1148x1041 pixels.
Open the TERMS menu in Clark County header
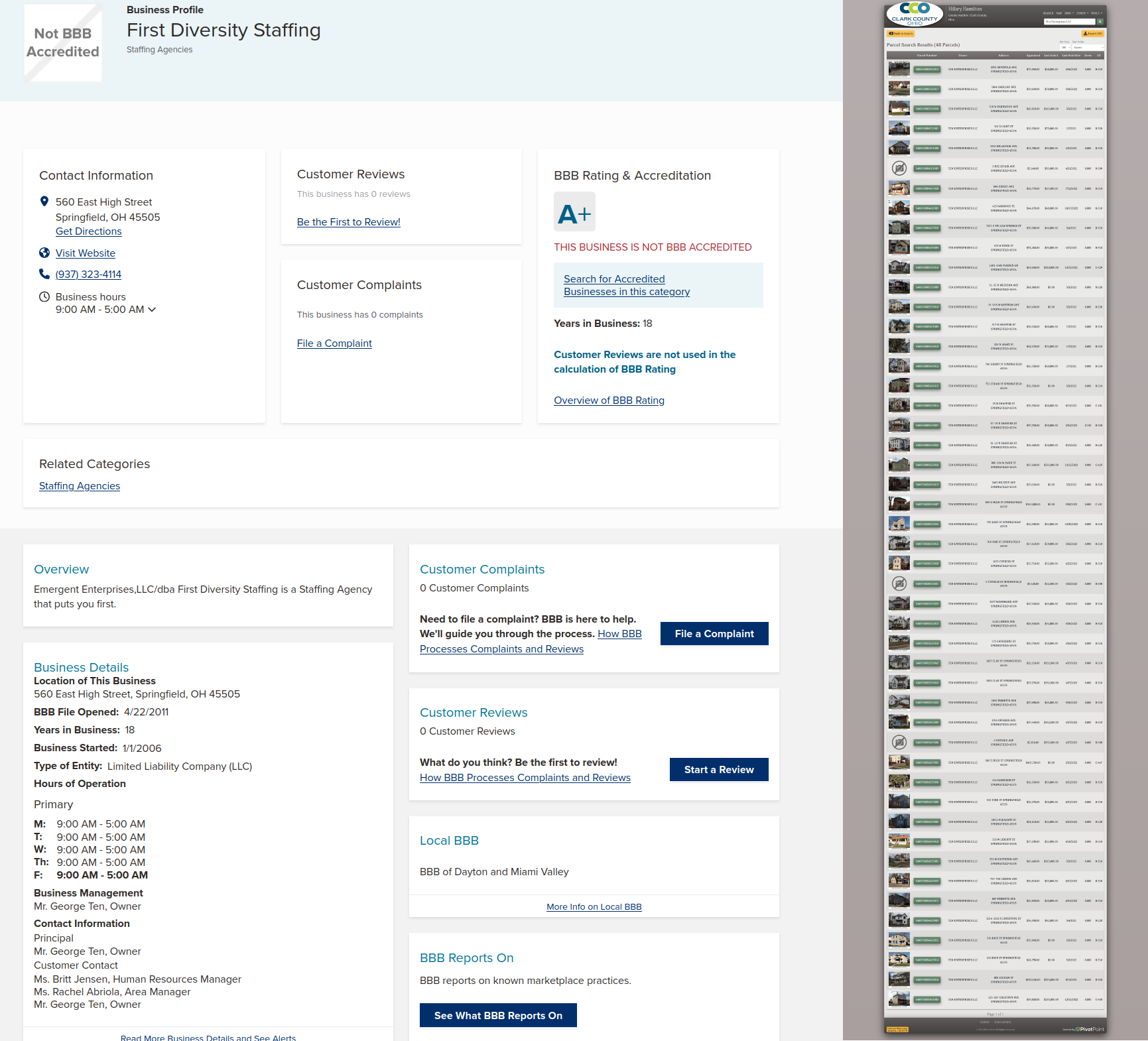tap(1082, 13)
